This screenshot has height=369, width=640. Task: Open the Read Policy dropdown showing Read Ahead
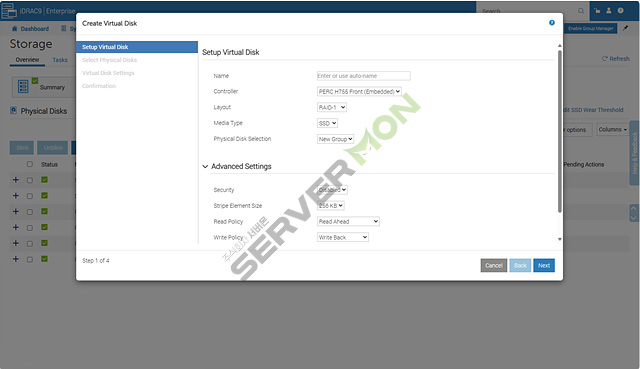click(348, 221)
